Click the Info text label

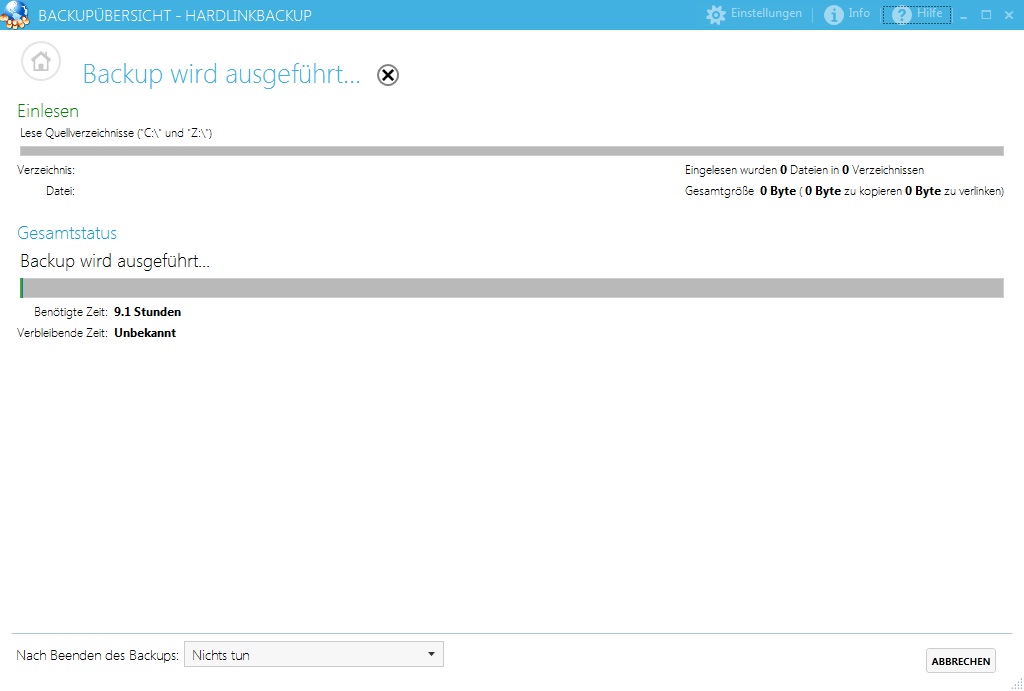click(x=859, y=14)
